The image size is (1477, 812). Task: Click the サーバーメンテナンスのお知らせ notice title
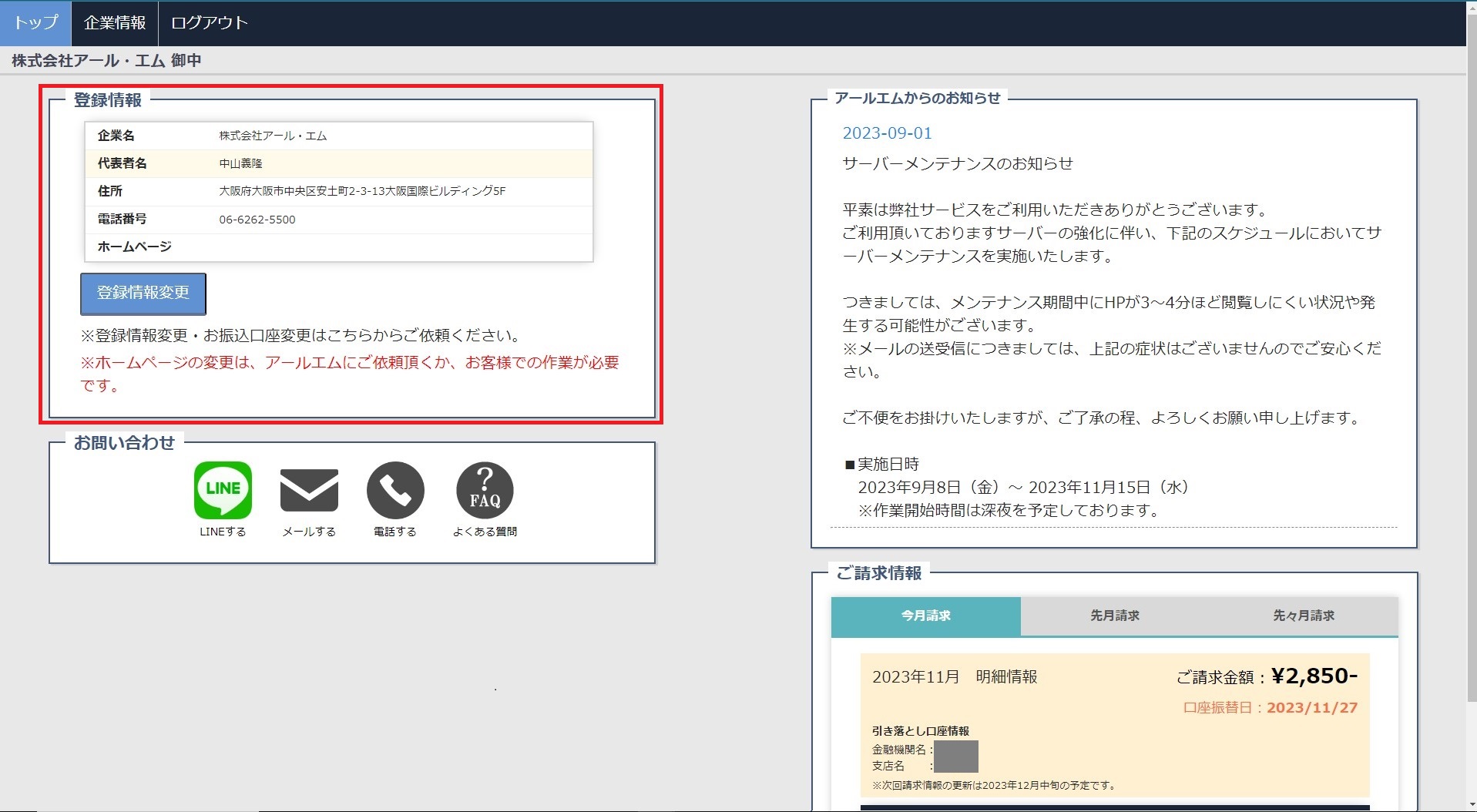pos(957,163)
